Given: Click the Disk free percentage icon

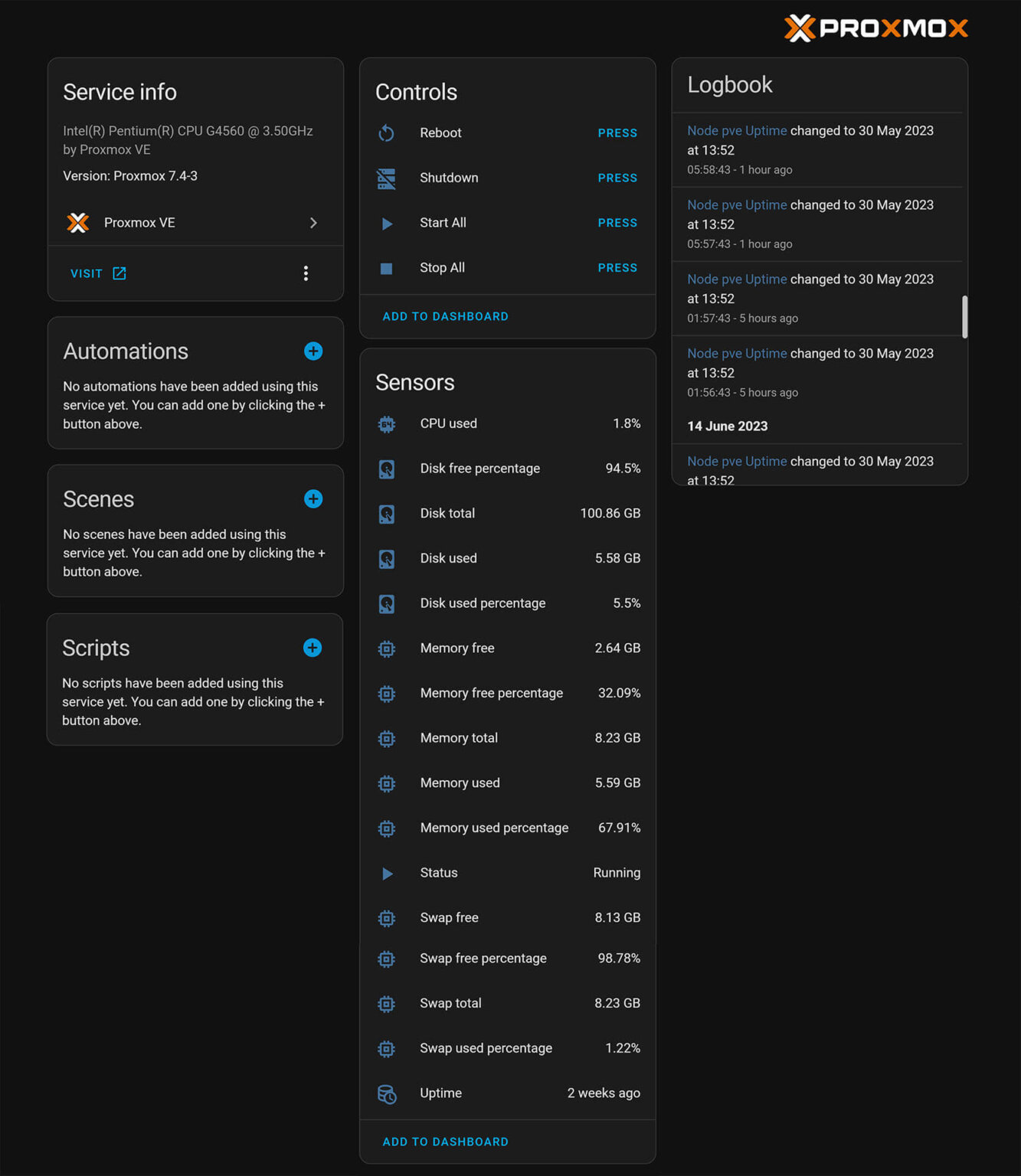Looking at the screenshot, I should [x=387, y=469].
